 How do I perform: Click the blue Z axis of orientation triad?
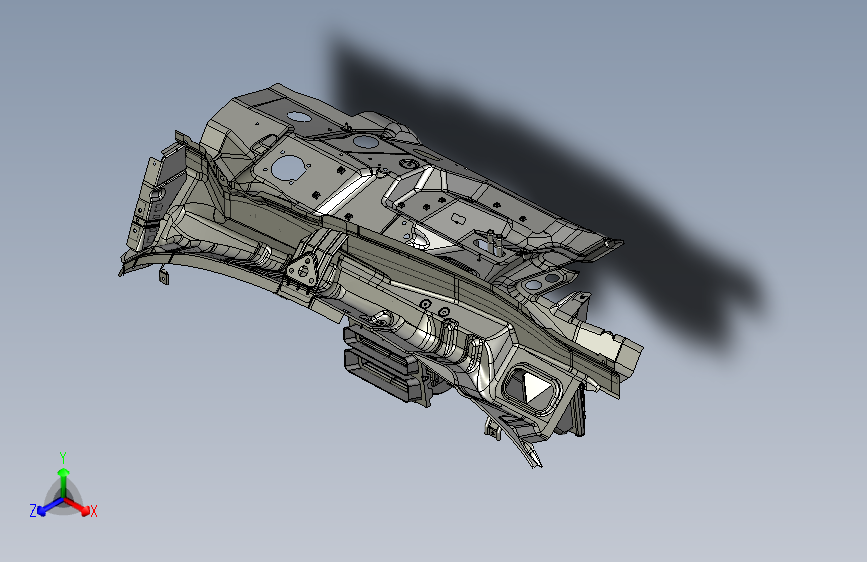pos(50,507)
